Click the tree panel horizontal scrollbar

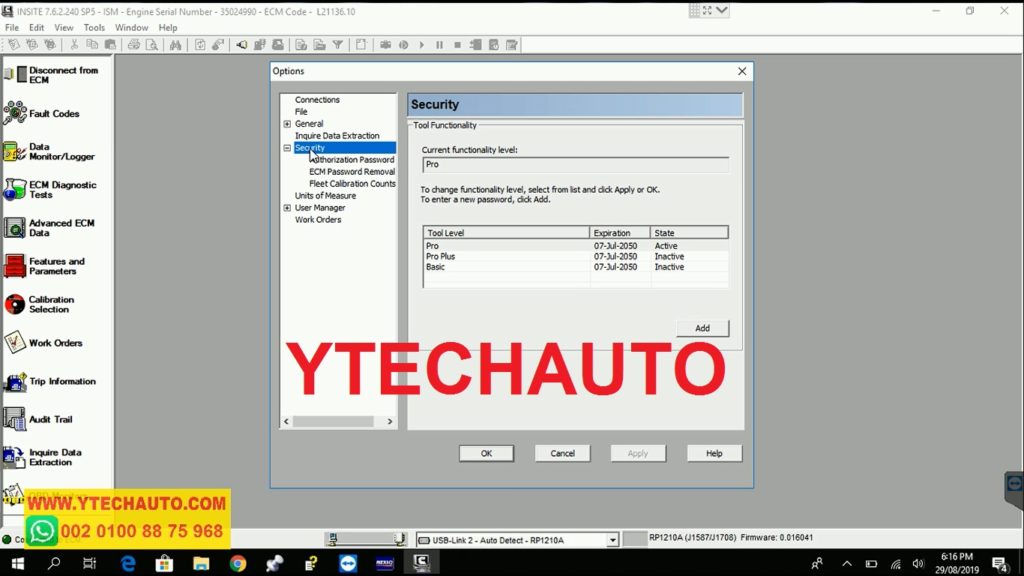pyautogui.click(x=338, y=422)
